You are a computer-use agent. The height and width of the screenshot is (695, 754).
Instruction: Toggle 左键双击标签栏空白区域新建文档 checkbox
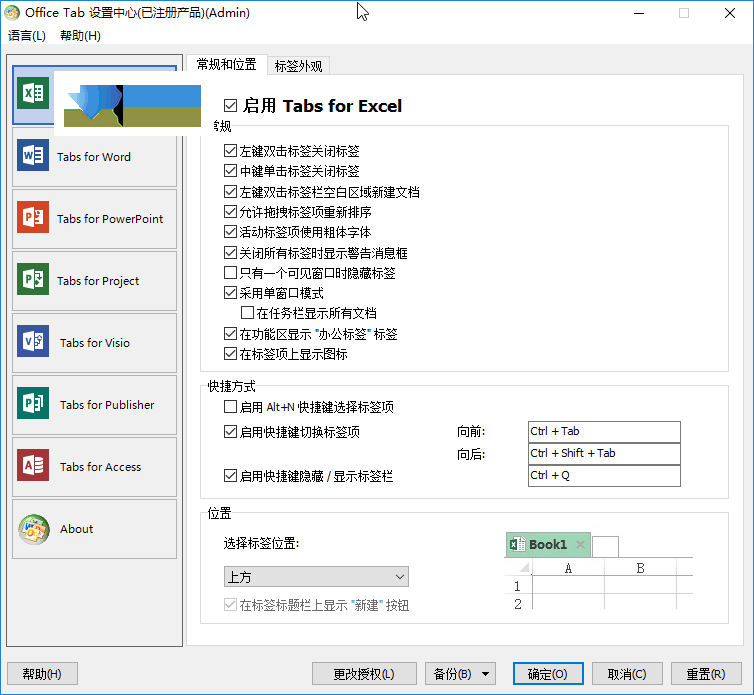click(x=230, y=191)
